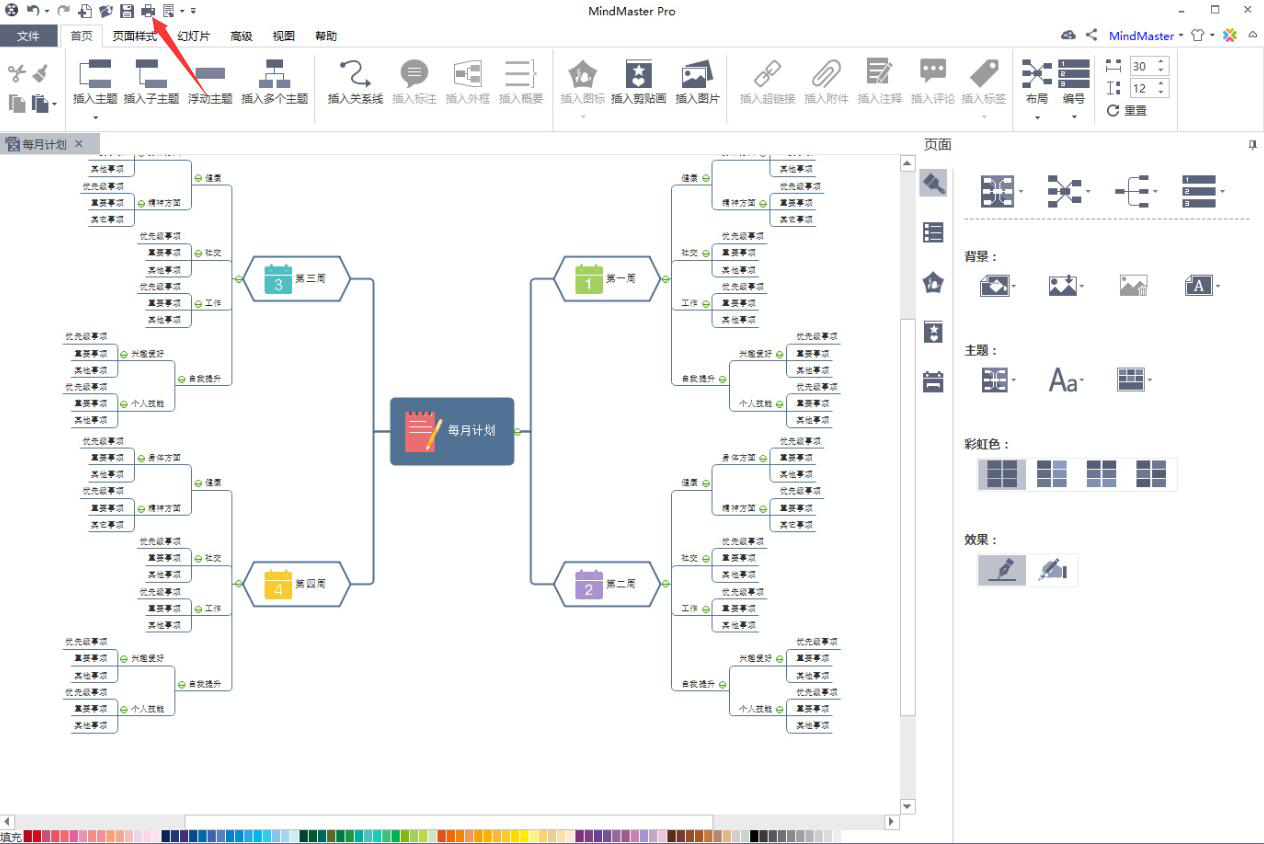Viewport: 1264px width, 844px height.
Task: Expand the theme font Aa dropdown
Action: 1066,380
